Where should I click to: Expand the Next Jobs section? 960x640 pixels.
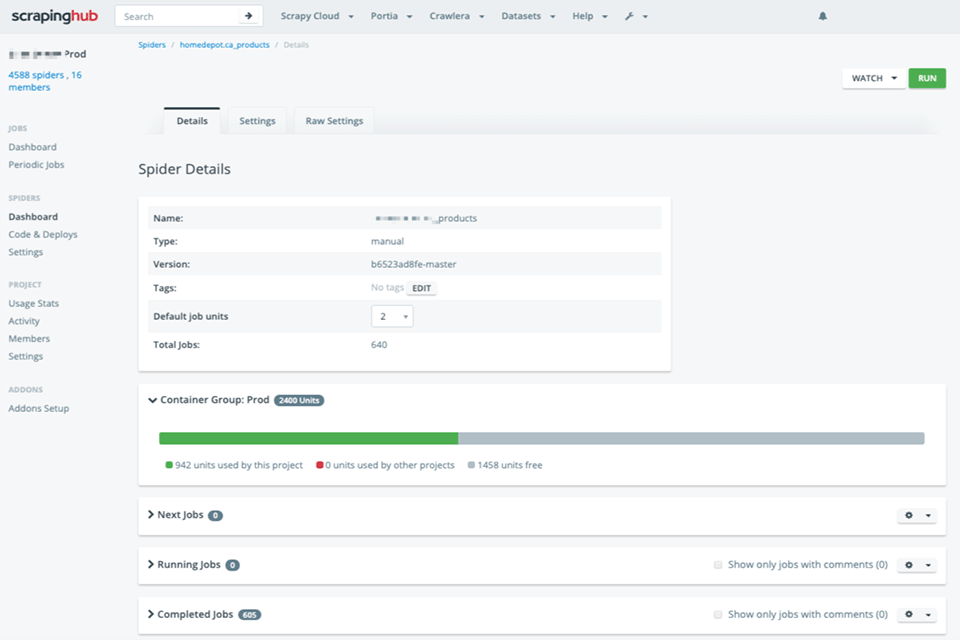tap(151, 514)
